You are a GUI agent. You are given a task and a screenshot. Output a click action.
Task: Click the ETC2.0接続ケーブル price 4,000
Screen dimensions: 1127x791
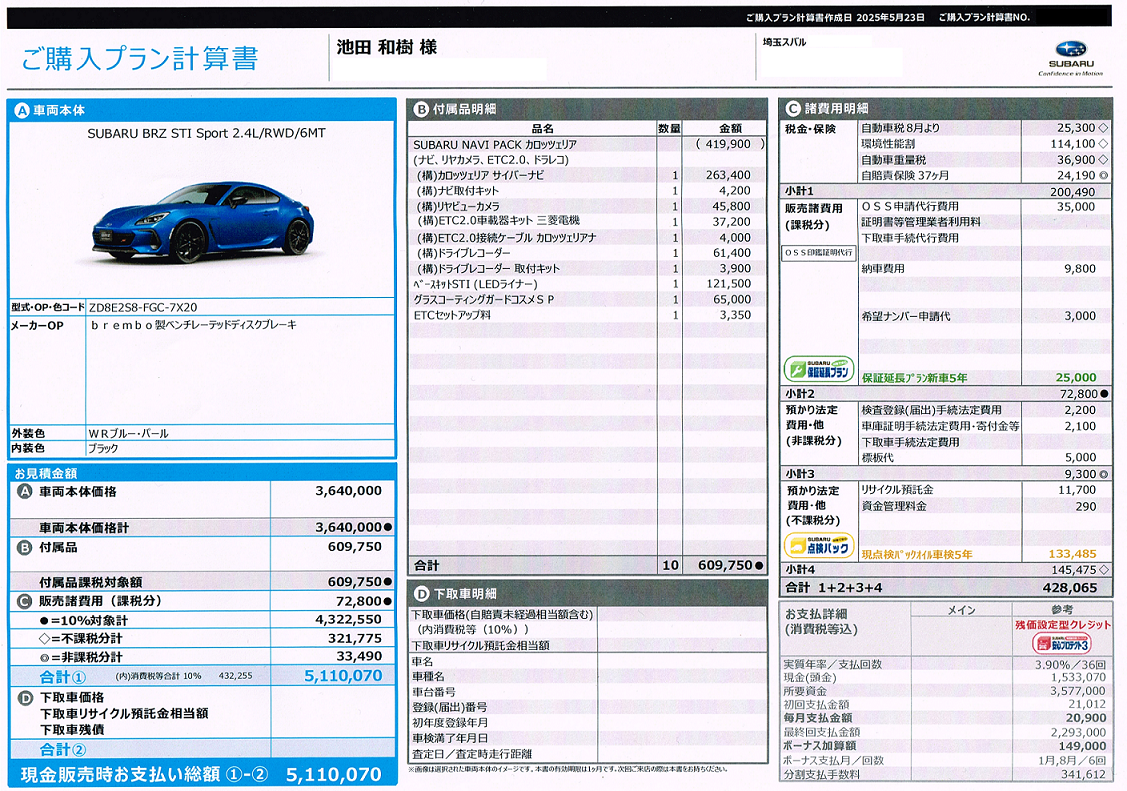735,238
